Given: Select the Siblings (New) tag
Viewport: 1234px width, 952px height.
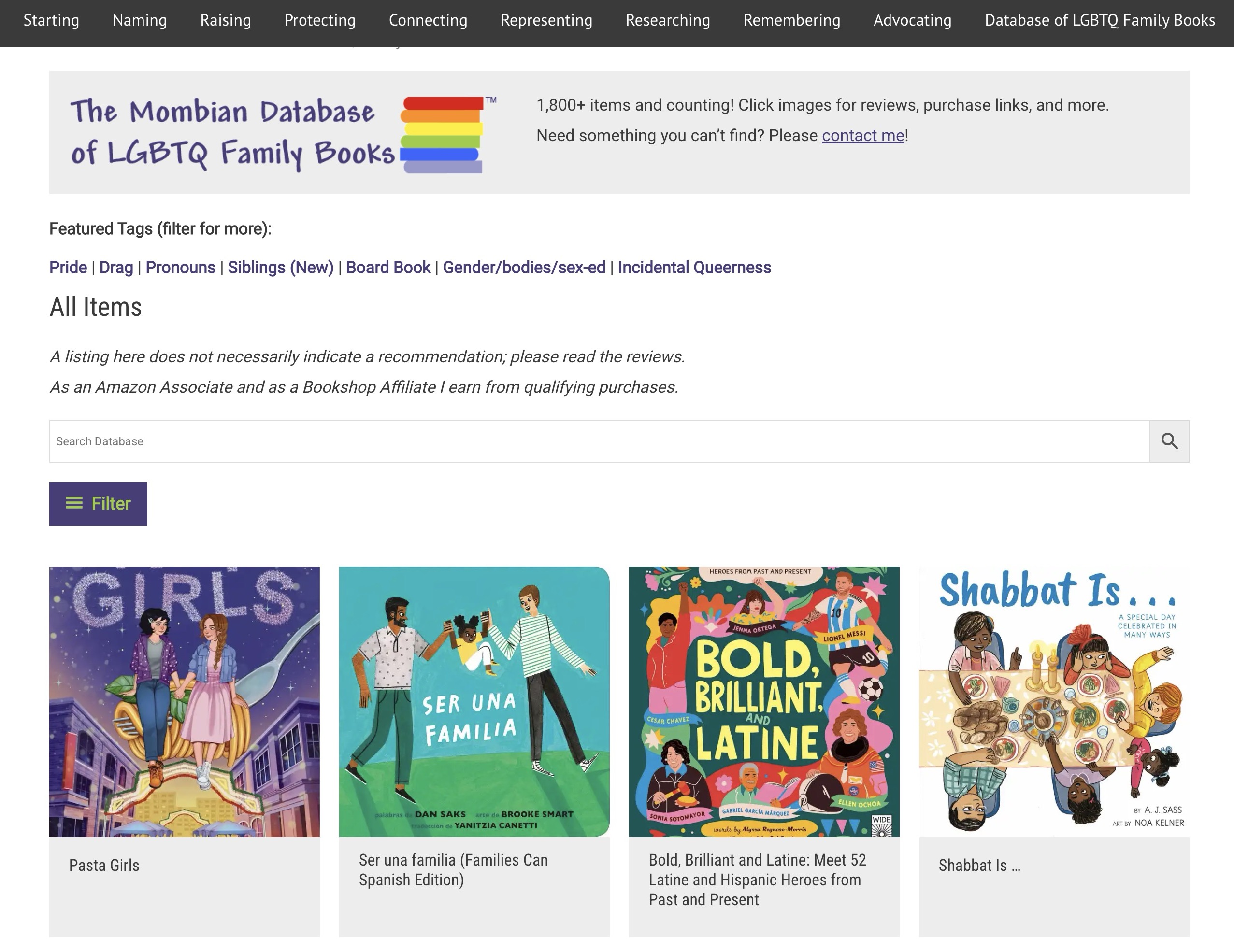Looking at the screenshot, I should 280,267.
